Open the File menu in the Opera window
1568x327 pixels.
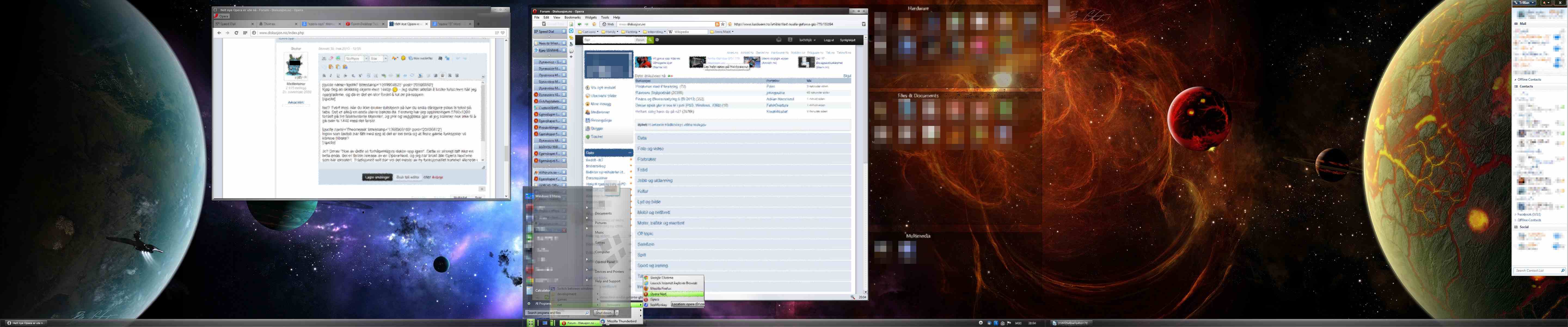(x=537, y=17)
